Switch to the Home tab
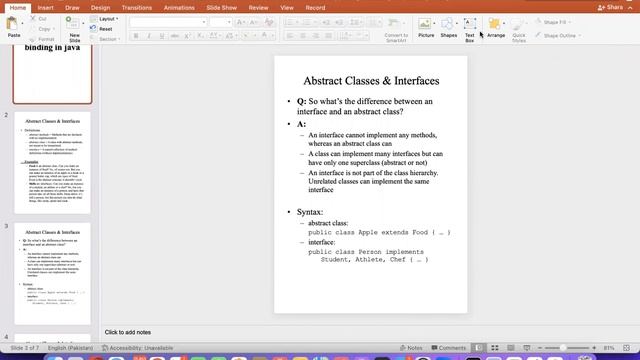The height and width of the screenshot is (360, 640). point(18,8)
